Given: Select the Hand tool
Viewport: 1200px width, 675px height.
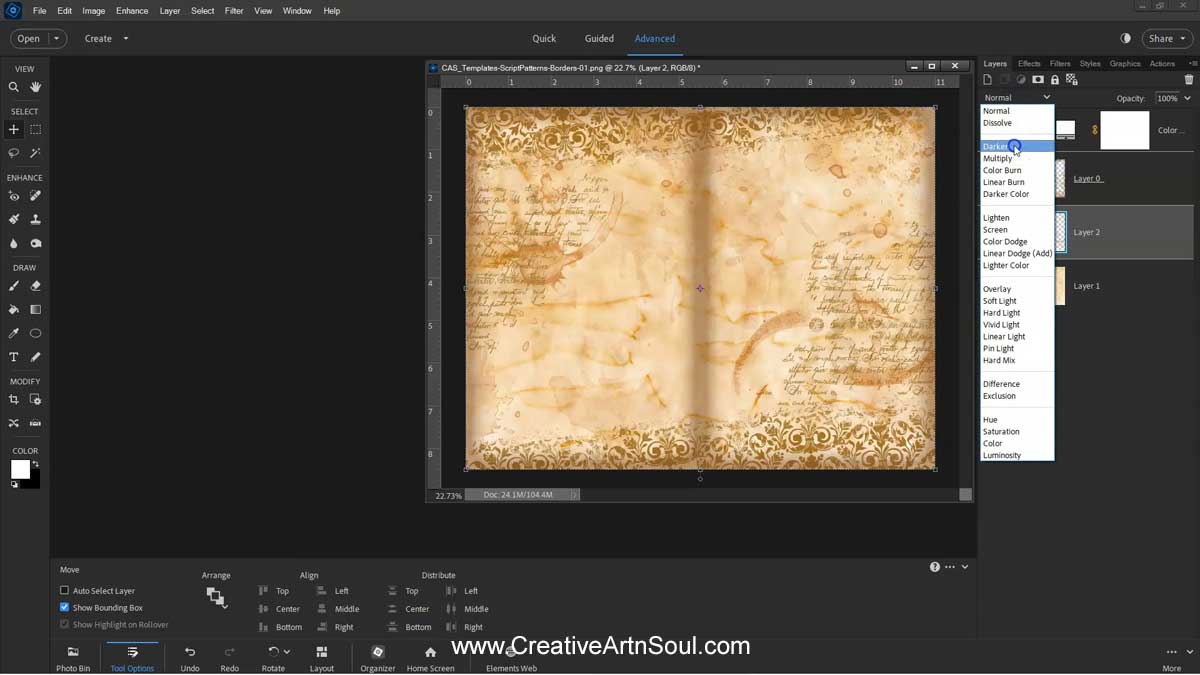Looking at the screenshot, I should (35, 87).
